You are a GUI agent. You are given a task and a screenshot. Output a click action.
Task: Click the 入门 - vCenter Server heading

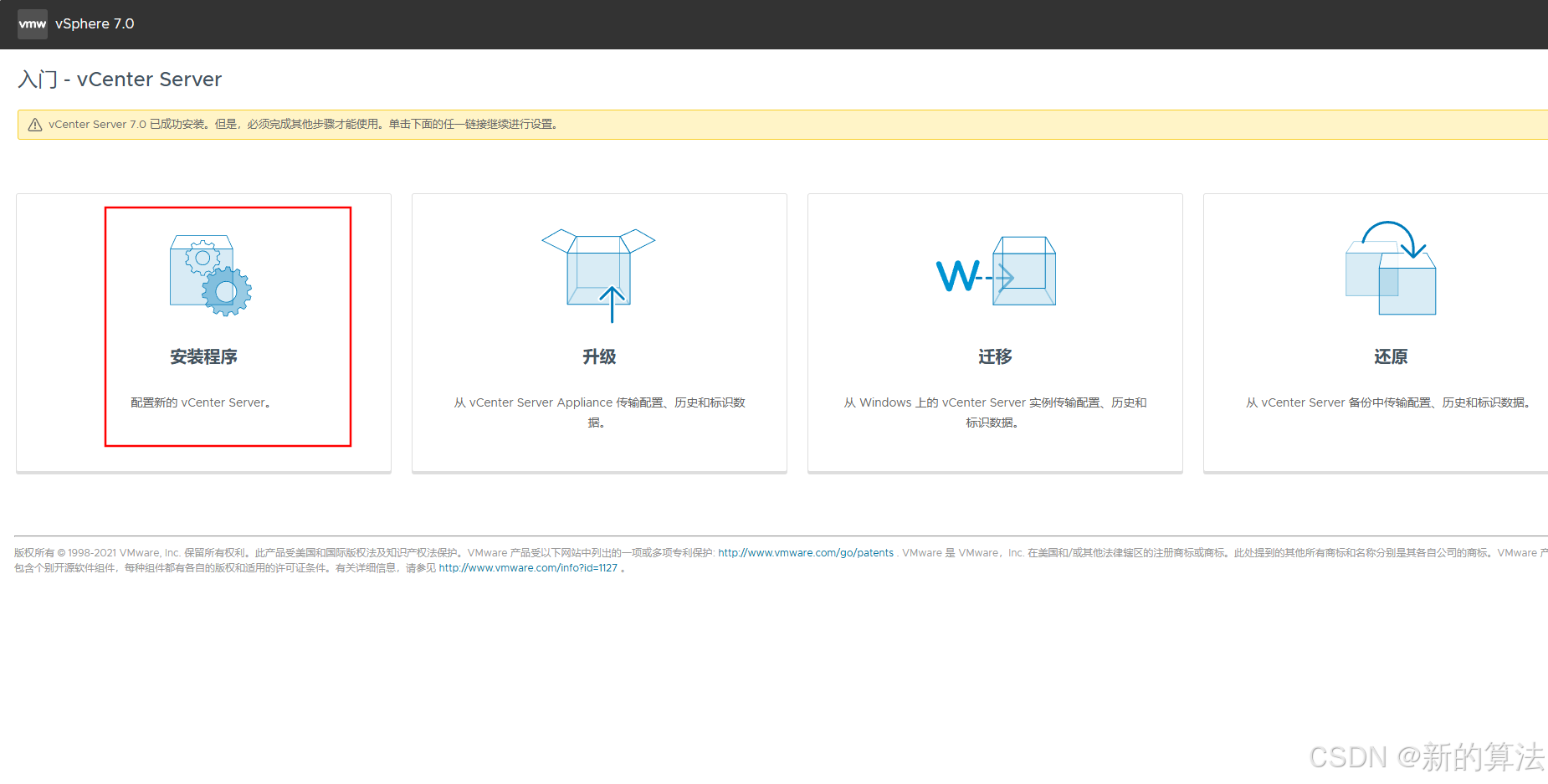point(120,79)
